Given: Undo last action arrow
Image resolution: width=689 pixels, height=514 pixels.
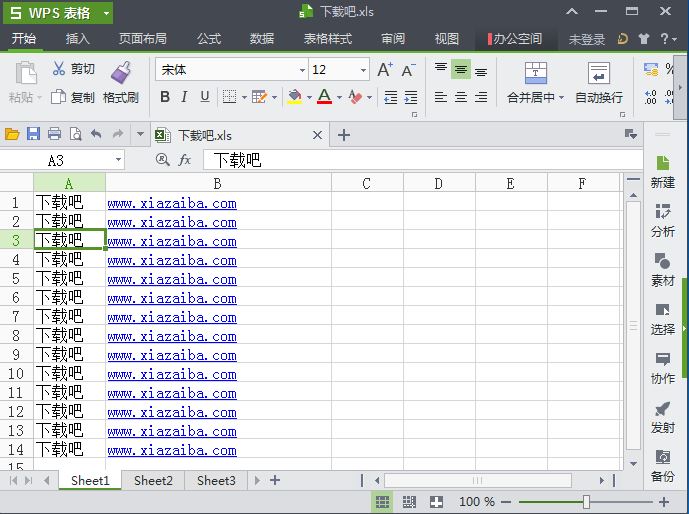Looking at the screenshot, I should coord(96,134).
